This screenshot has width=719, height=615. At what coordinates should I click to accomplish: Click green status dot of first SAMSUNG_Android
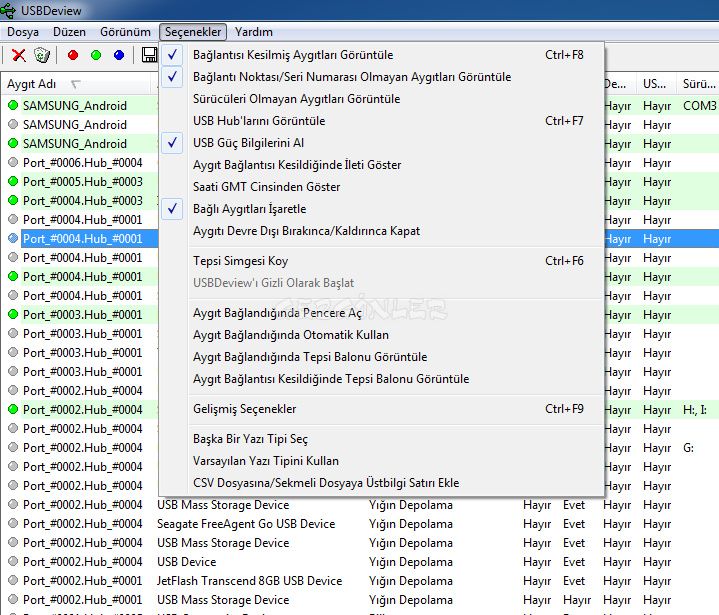tap(13, 105)
